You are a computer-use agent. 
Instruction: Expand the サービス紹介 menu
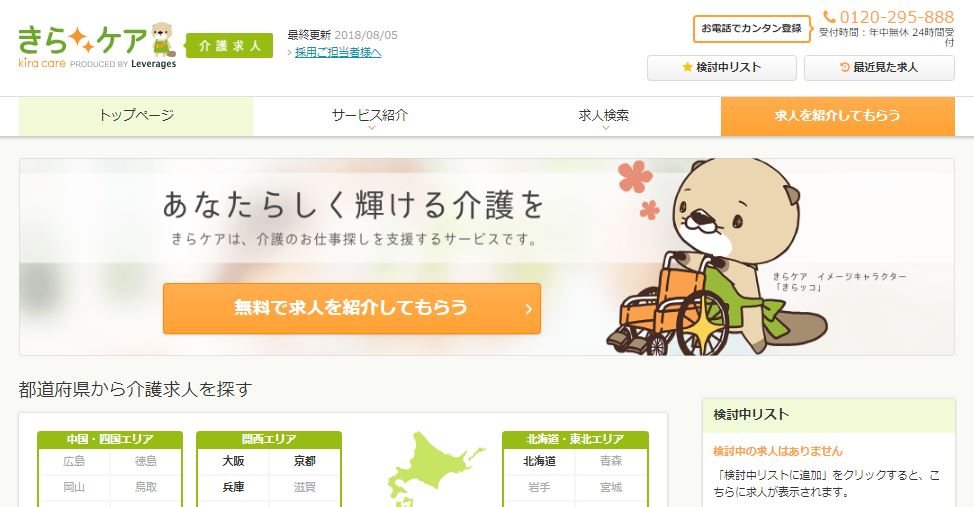tap(370, 116)
